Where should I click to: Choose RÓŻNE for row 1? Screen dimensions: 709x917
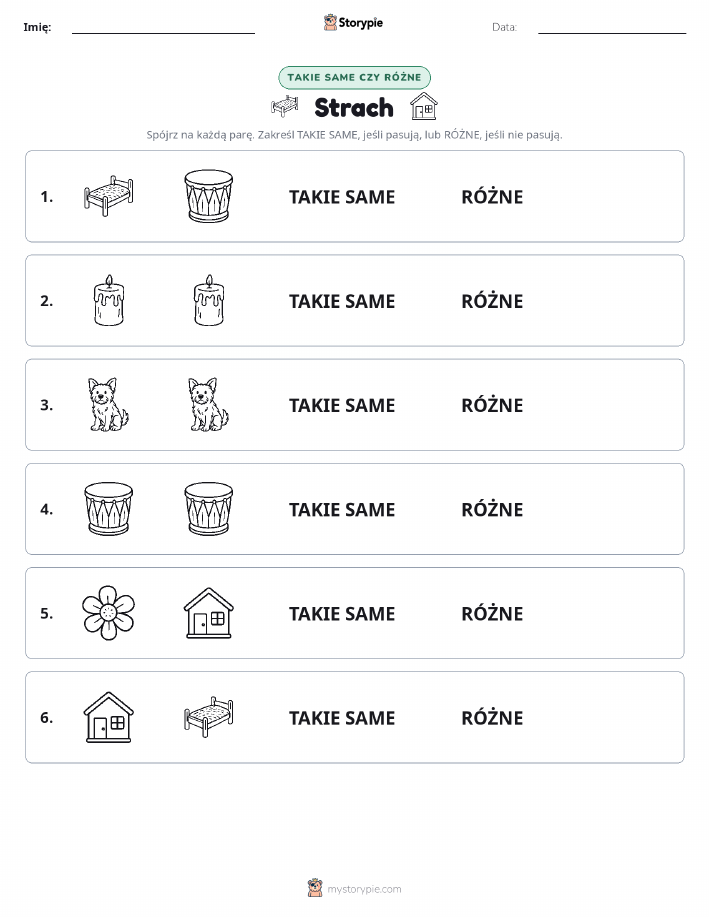pos(492,196)
